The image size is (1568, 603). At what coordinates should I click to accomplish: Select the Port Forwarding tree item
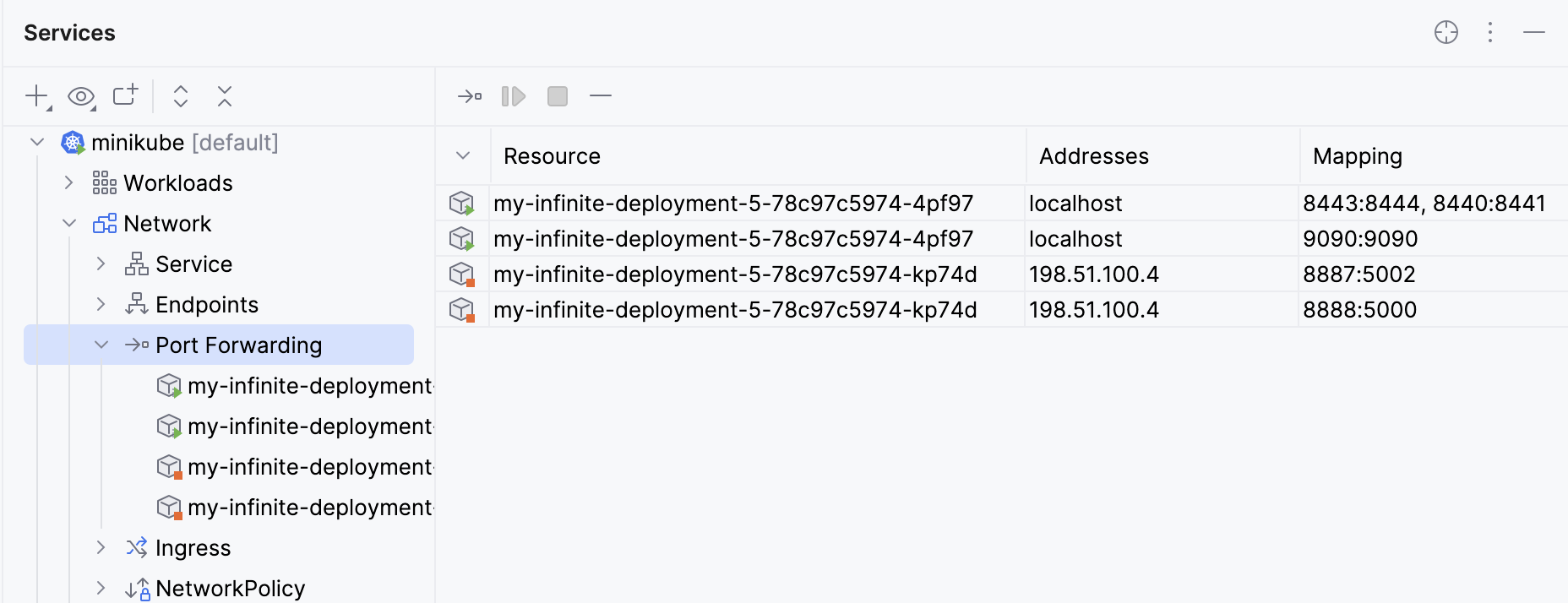[238, 345]
